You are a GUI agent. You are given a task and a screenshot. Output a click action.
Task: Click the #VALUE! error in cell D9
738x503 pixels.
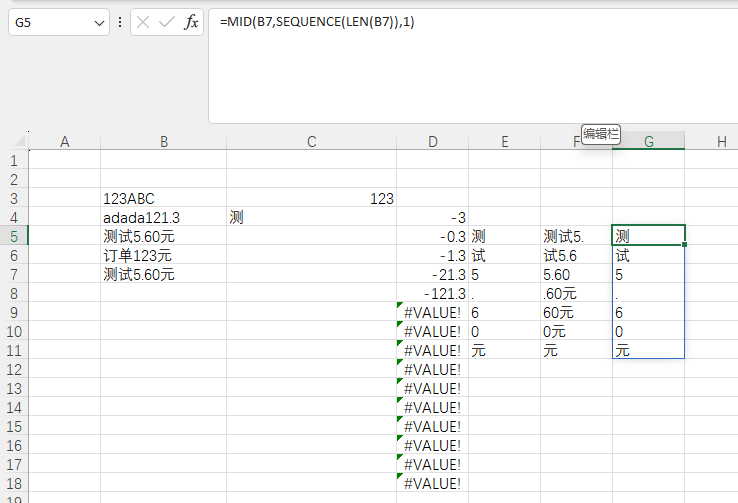(x=433, y=312)
